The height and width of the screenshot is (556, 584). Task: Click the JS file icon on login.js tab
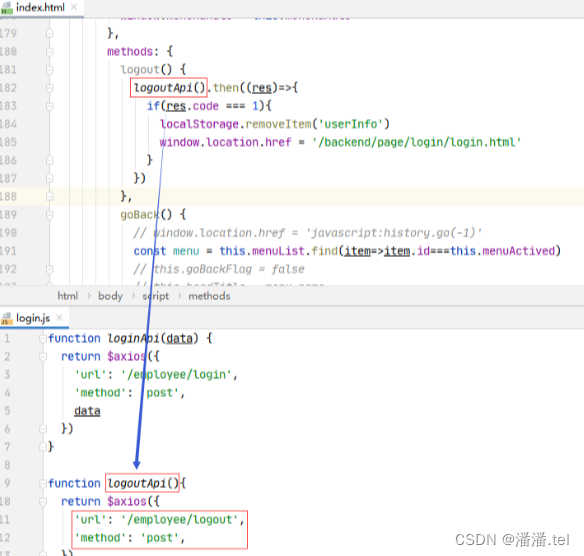[x=6, y=319]
